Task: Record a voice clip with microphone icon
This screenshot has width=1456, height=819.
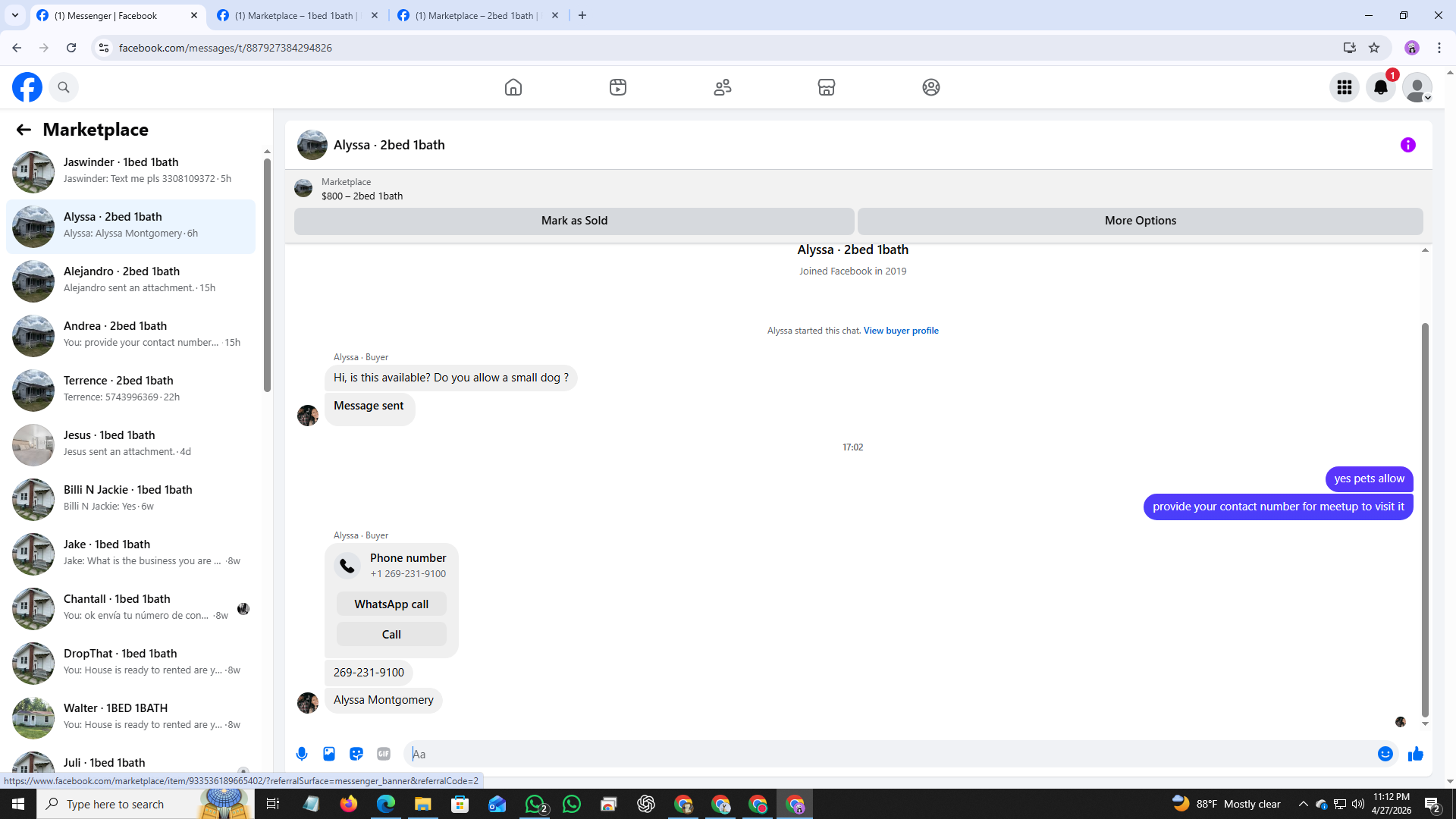Action: pos(302,754)
